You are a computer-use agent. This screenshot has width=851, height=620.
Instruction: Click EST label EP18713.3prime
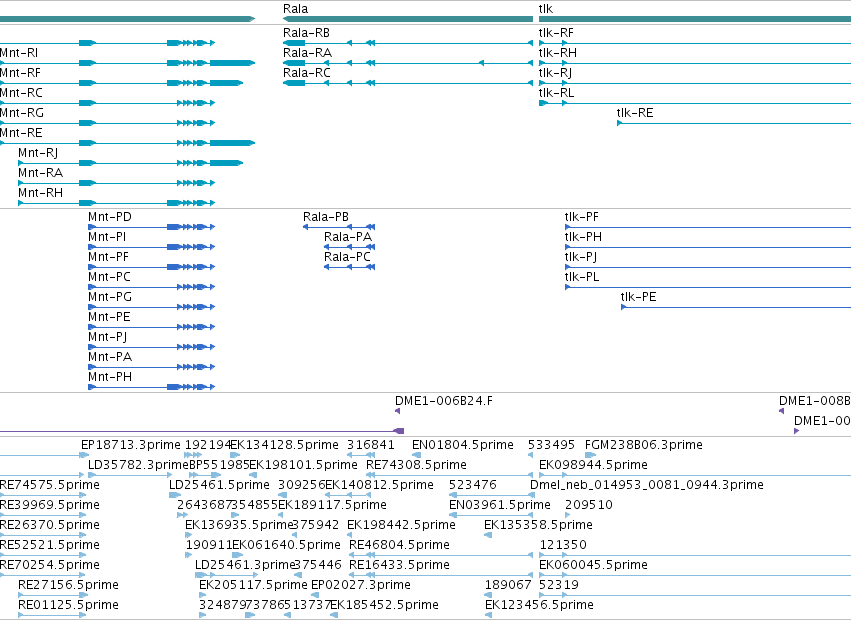coord(130,445)
